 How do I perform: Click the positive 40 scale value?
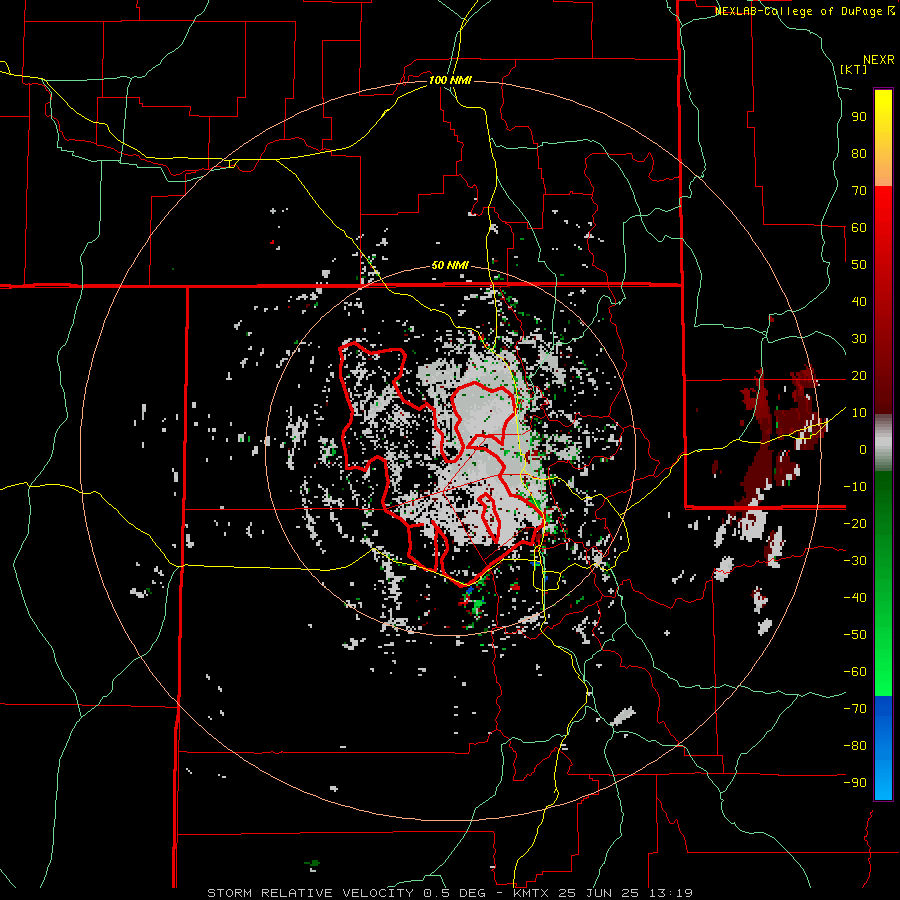click(x=859, y=301)
